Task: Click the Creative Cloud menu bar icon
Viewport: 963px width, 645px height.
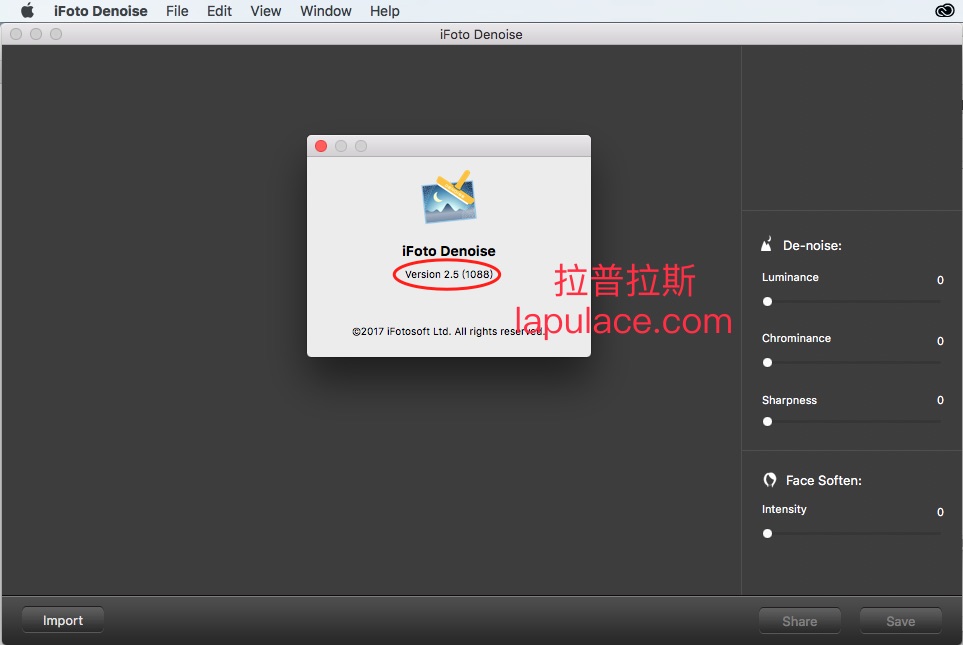Action: click(944, 10)
